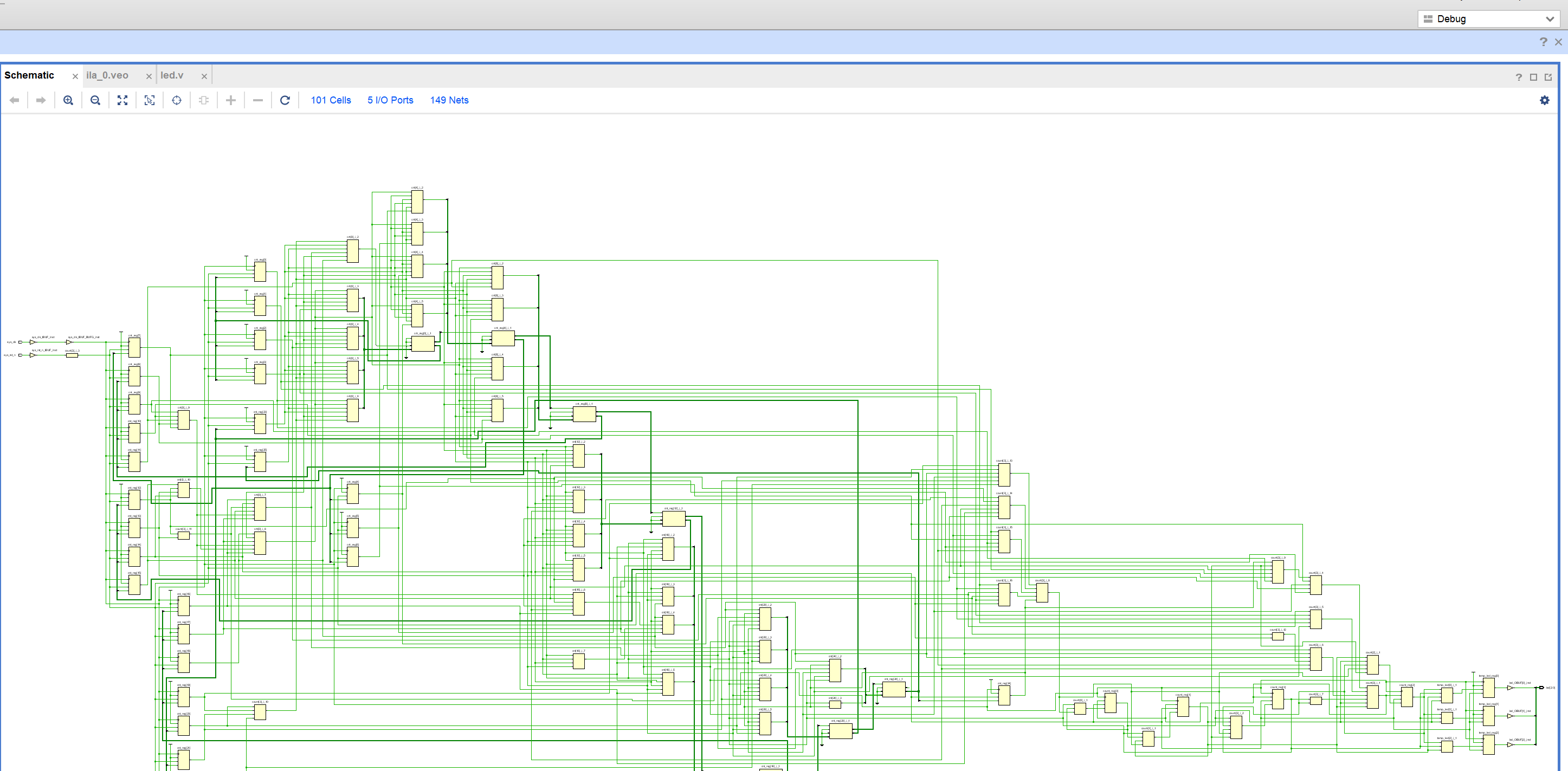
Task: Open the schematic settings gear
Action: (1544, 100)
